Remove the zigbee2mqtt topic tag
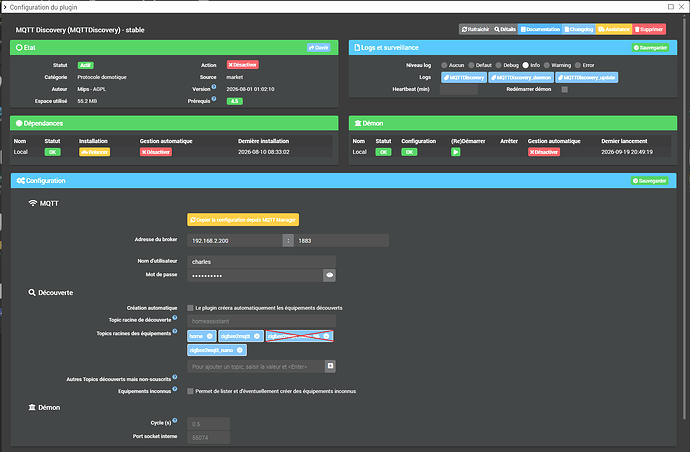 pyautogui.click(x=257, y=336)
